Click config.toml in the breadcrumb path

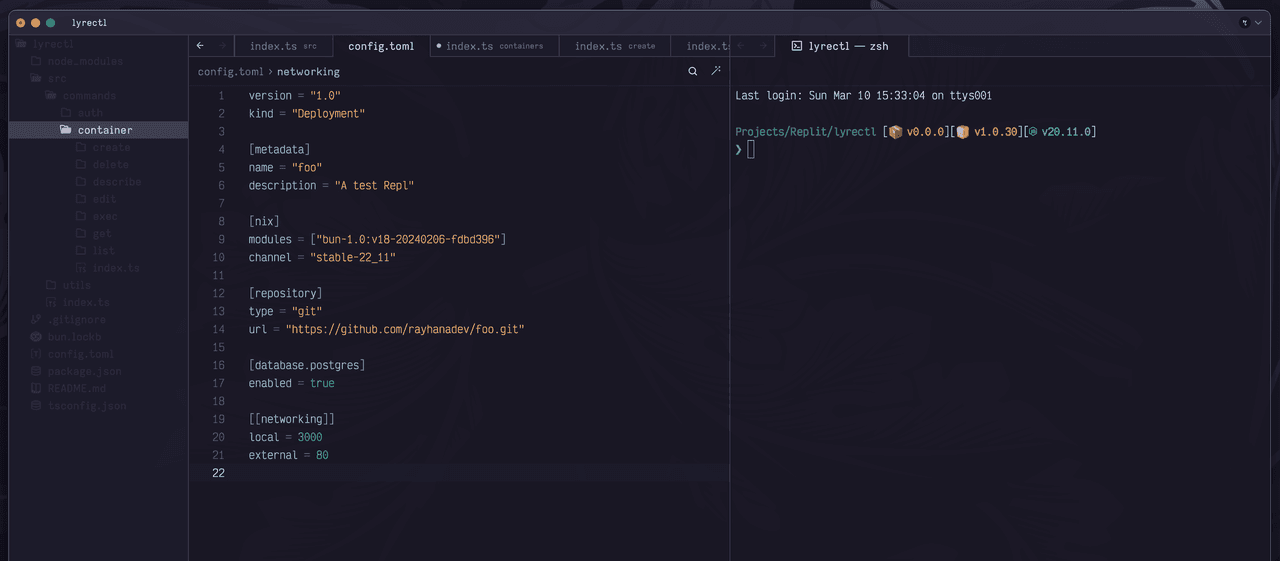230,72
